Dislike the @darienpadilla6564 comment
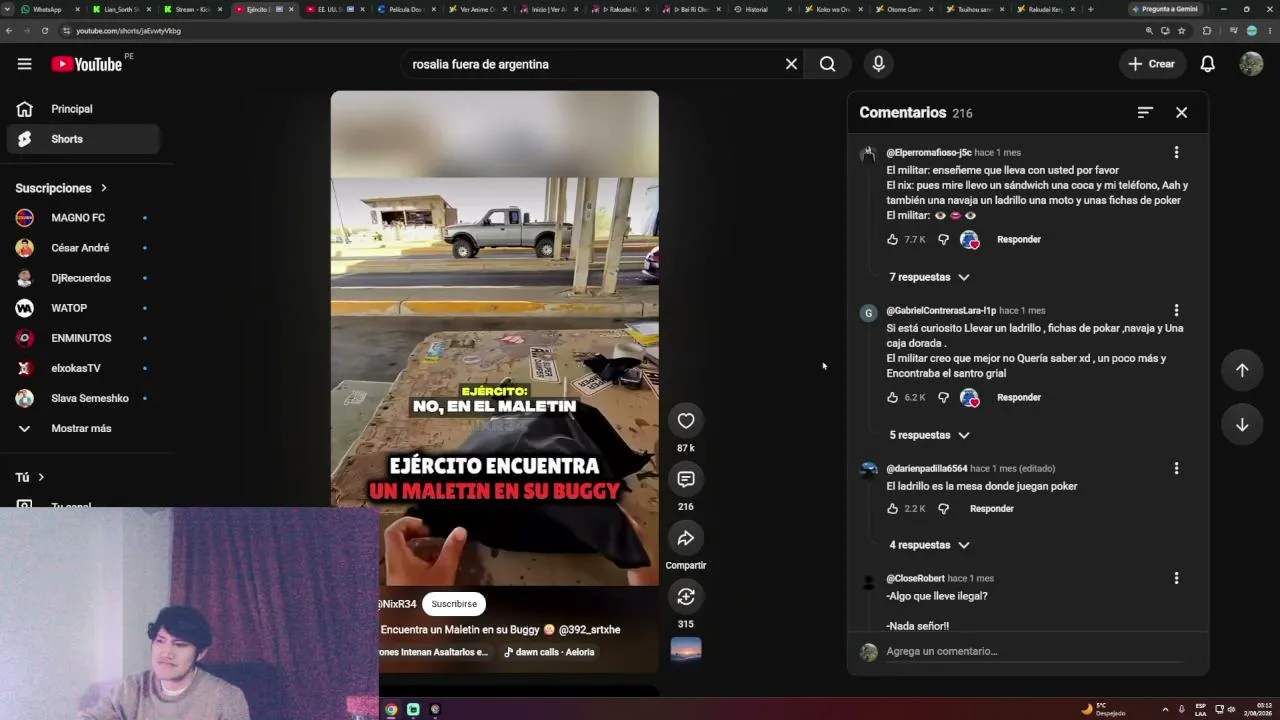The image size is (1280, 720). tap(942, 509)
